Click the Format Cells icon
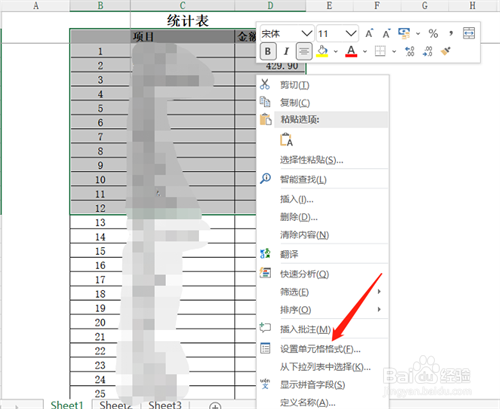 [x=265, y=348]
